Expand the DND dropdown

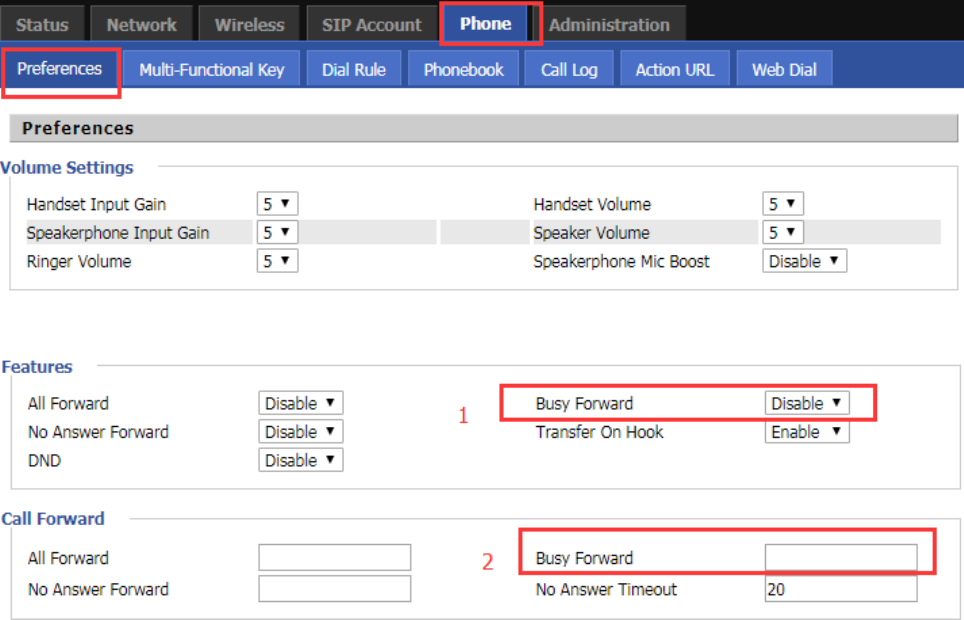coord(300,461)
